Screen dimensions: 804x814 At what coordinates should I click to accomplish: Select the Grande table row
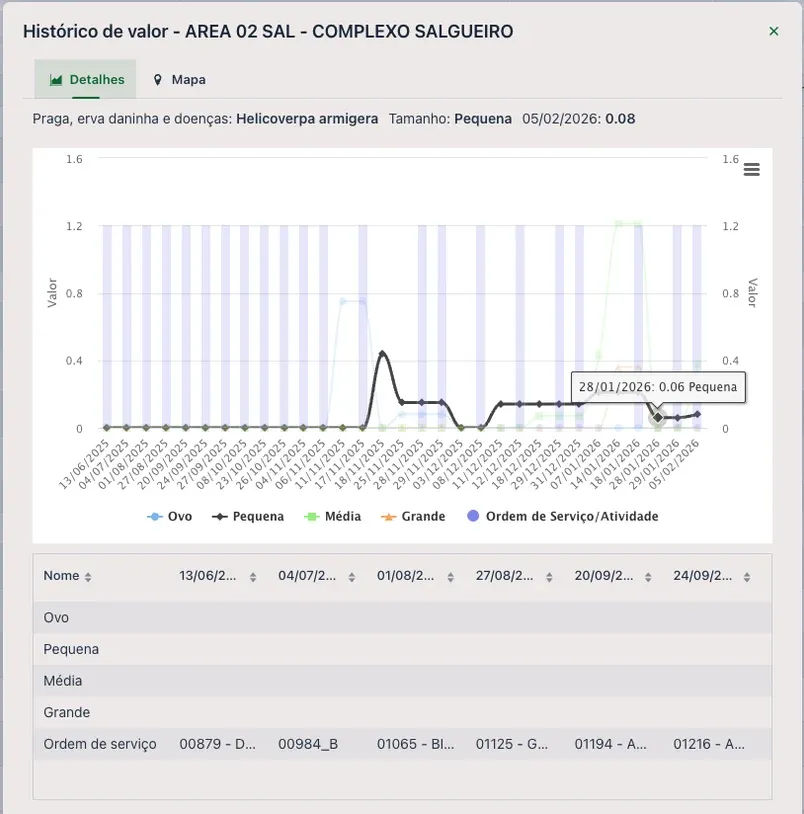point(402,713)
